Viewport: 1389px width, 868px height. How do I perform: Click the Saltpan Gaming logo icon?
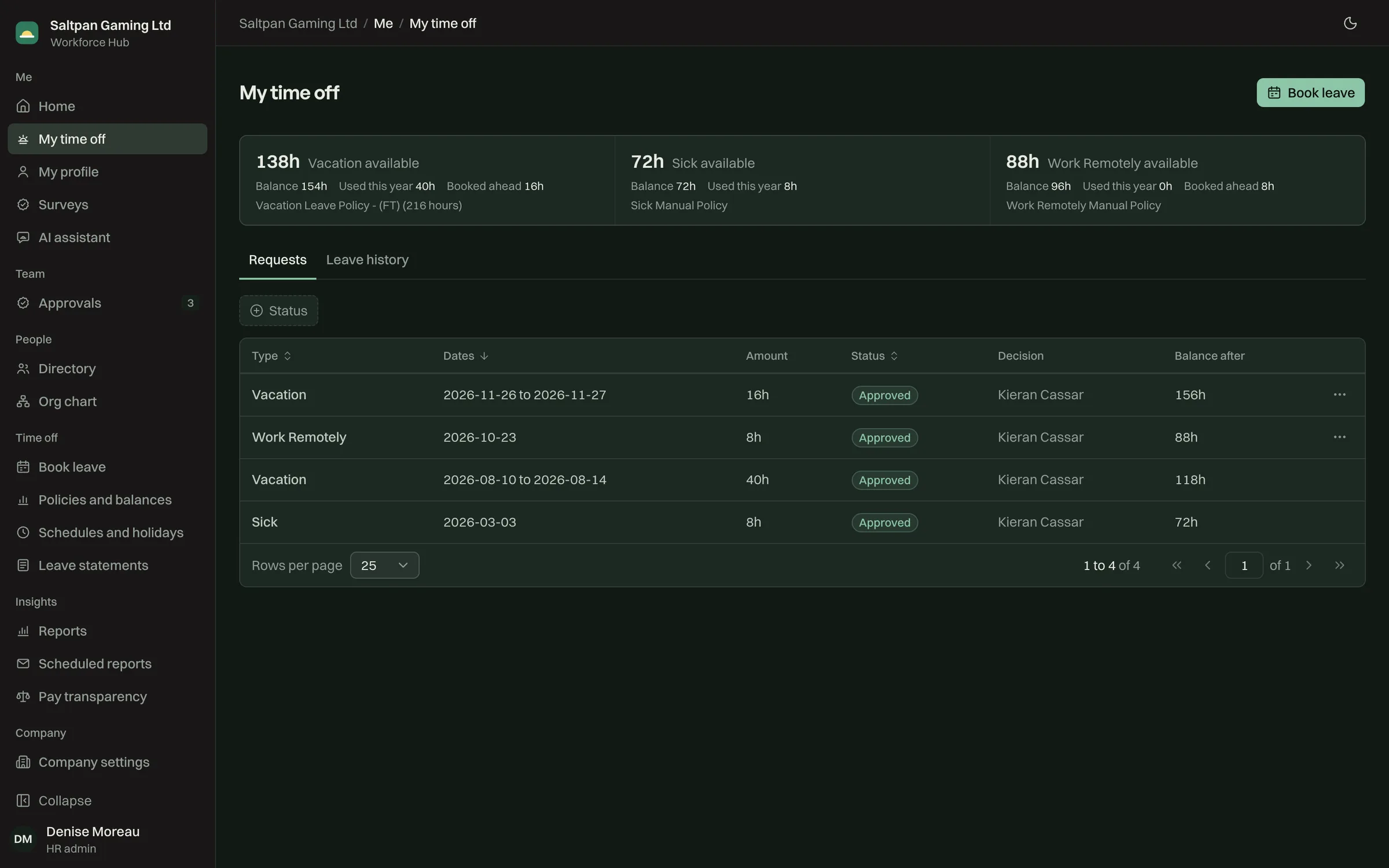tap(27, 33)
